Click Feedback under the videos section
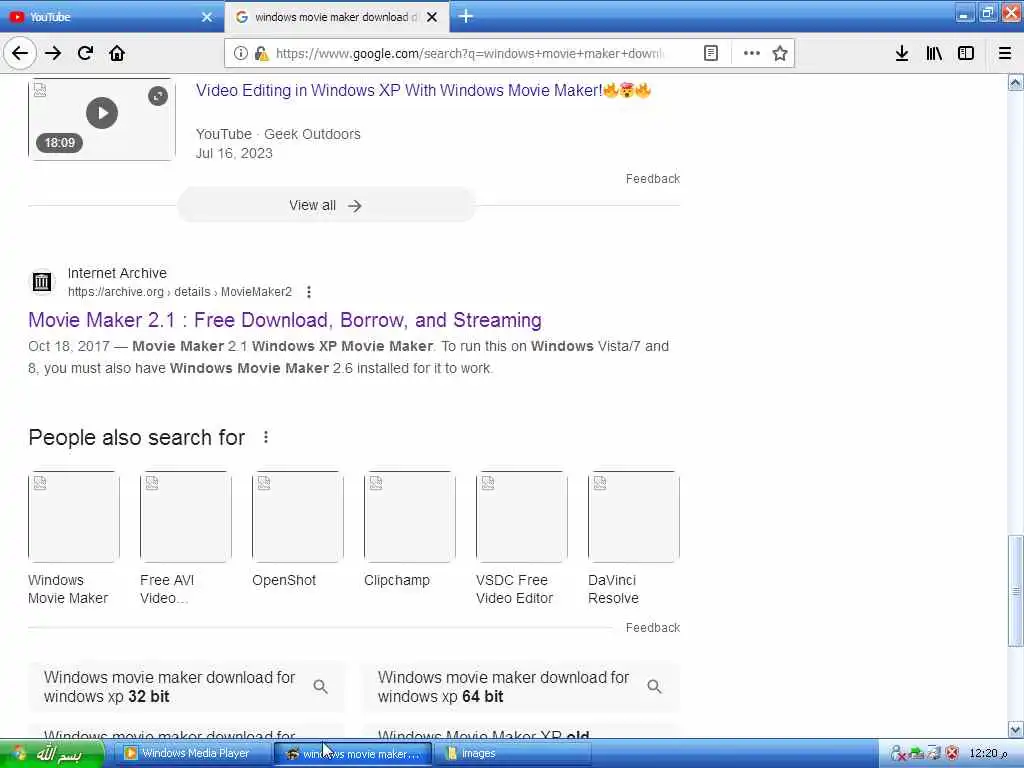The width and height of the screenshot is (1024, 768). pos(652,179)
